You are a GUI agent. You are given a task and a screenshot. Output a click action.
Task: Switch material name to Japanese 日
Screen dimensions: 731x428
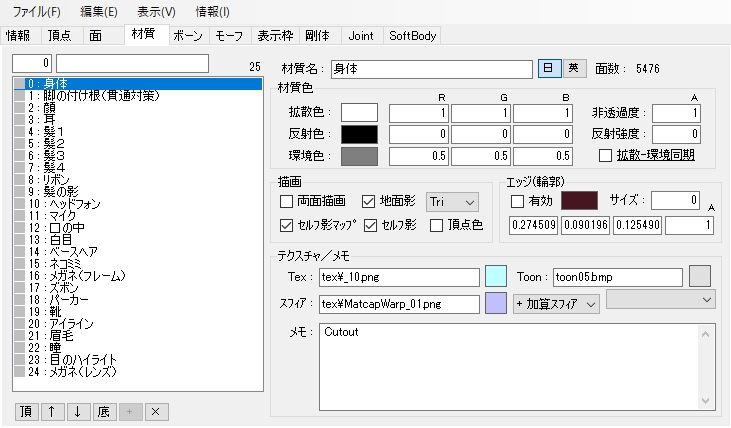coord(549,69)
